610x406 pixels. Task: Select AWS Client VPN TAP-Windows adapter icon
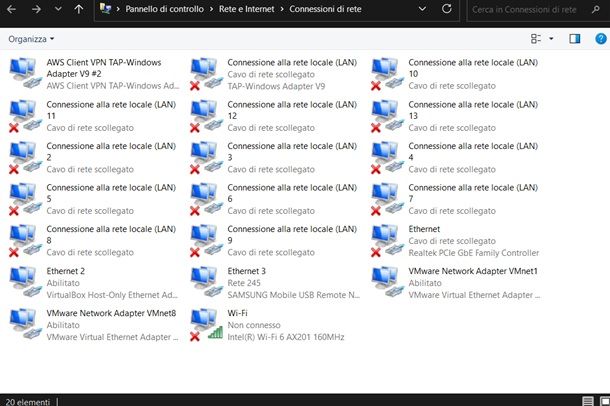pyautogui.click(x=25, y=73)
